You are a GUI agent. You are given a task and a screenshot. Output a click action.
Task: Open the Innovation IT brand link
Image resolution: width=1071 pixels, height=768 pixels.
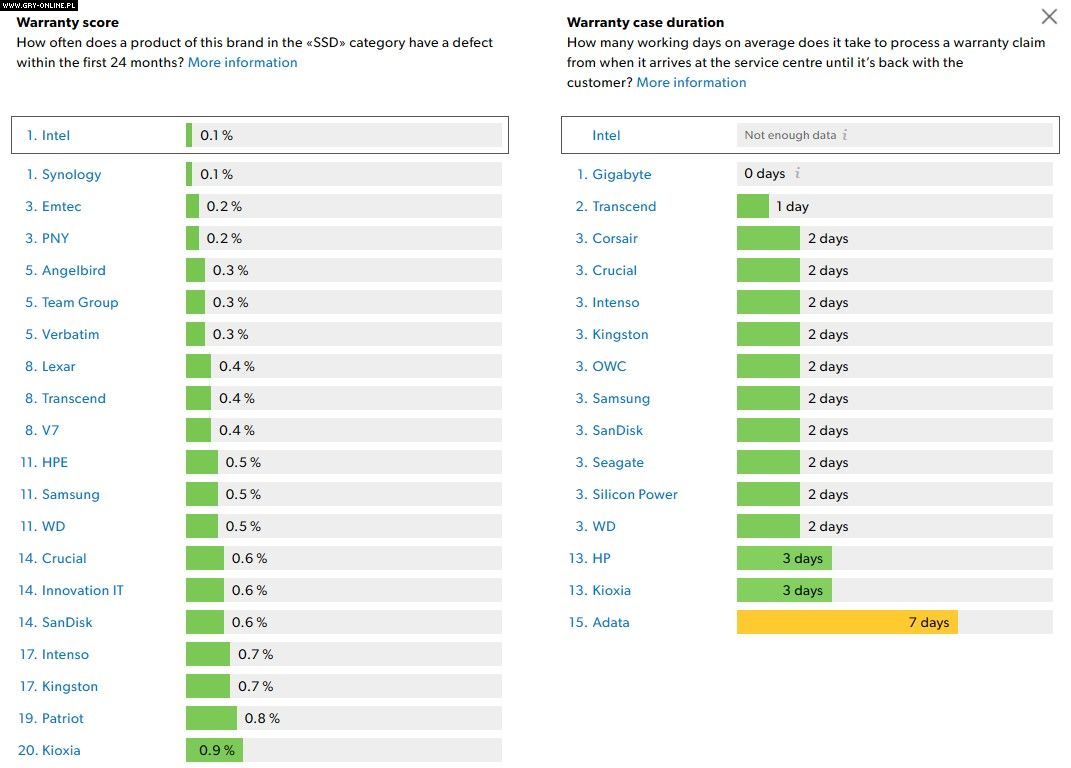click(x=82, y=590)
